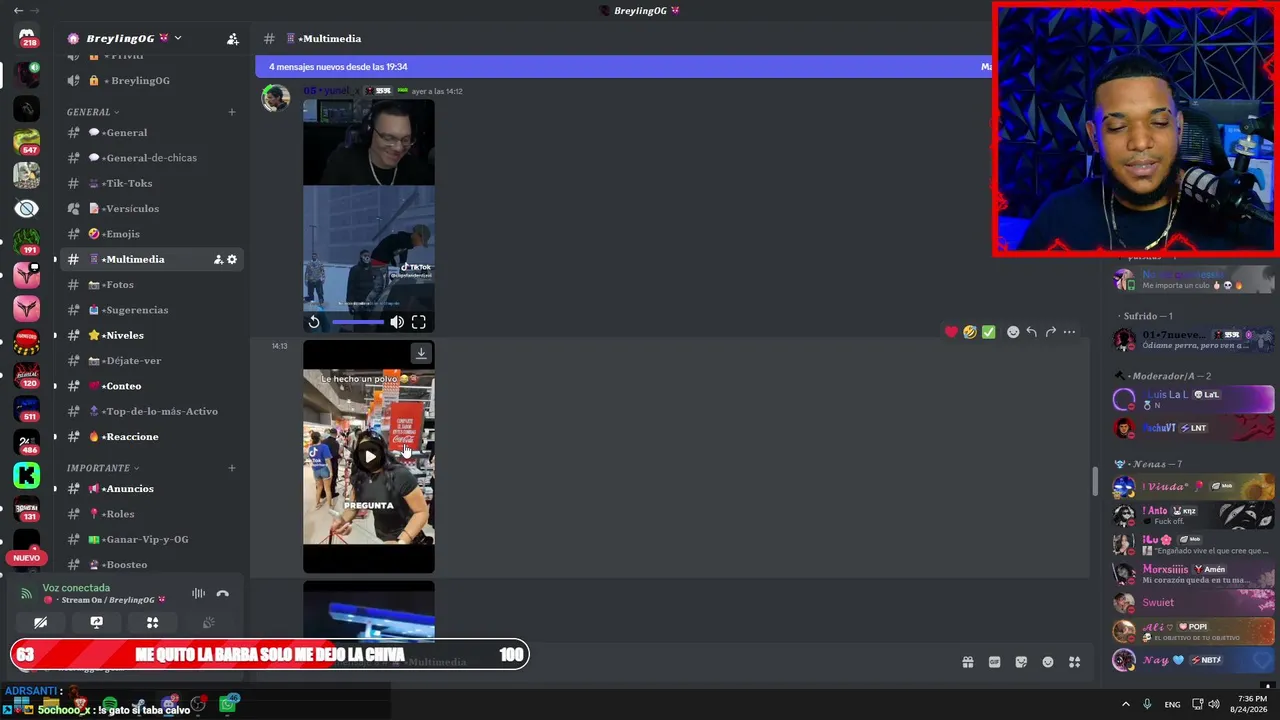Image resolution: width=1280 pixels, height=720 pixels.
Task: Open the green K server icon
Action: pyautogui.click(x=27, y=476)
